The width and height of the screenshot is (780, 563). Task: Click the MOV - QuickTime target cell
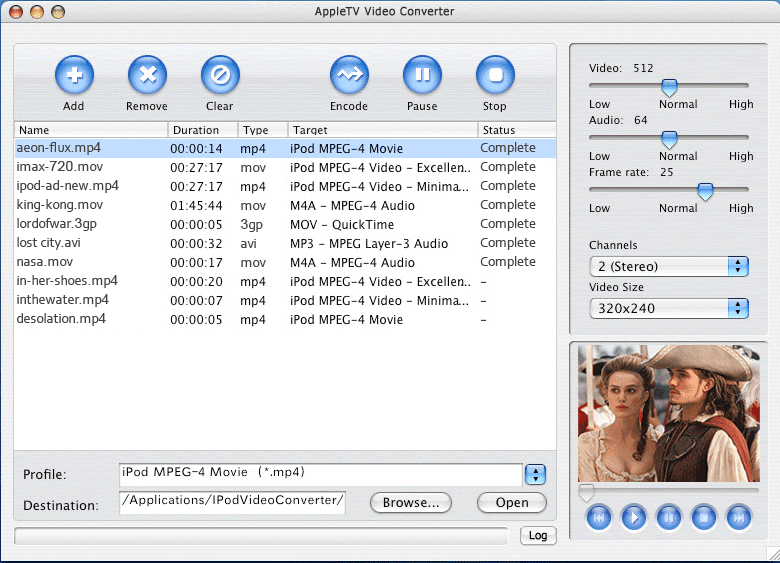click(342, 225)
